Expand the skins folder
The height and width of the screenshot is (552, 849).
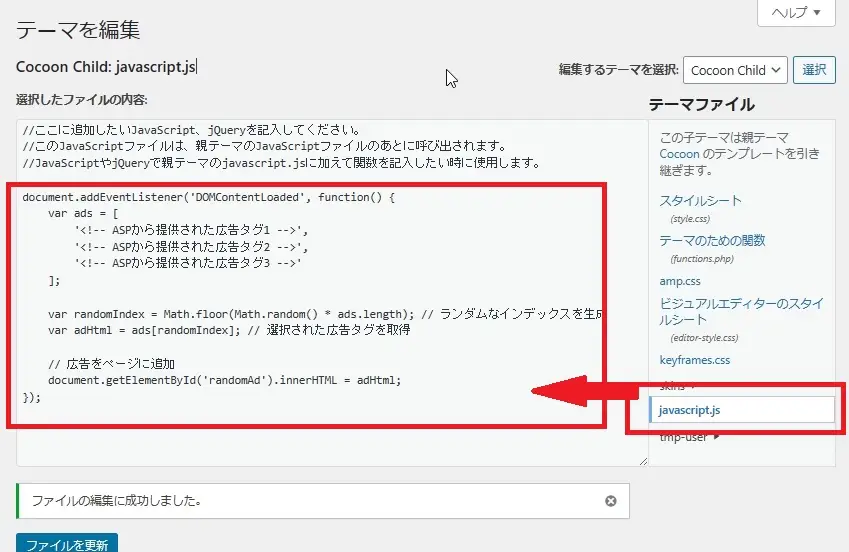(x=677, y=386)
